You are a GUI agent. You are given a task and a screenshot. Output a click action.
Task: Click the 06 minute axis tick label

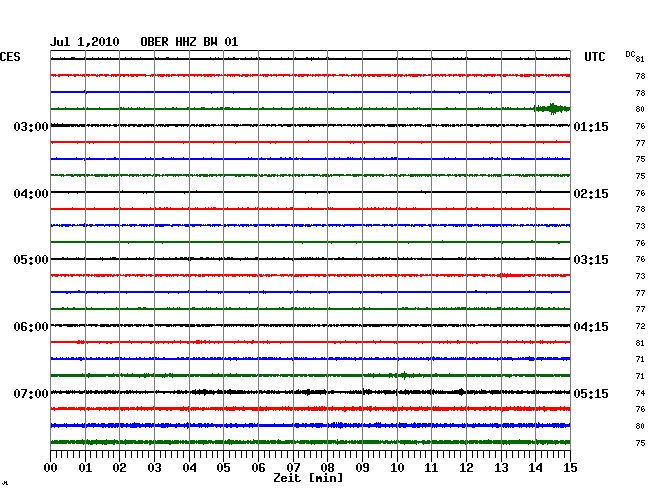tap(258, 468)
